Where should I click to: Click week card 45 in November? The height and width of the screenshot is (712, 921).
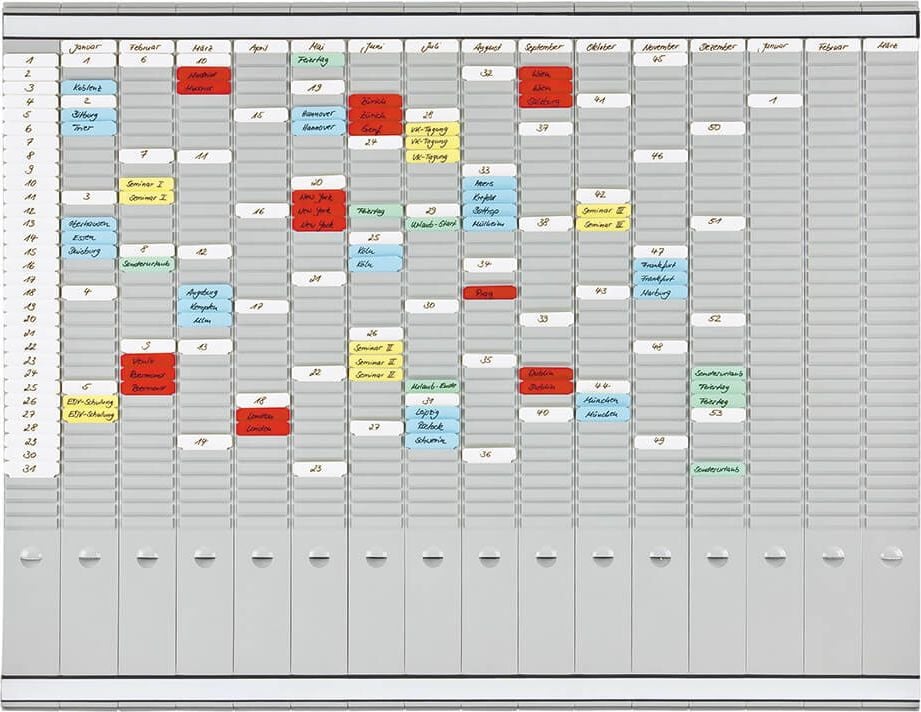tap(660, 59)
